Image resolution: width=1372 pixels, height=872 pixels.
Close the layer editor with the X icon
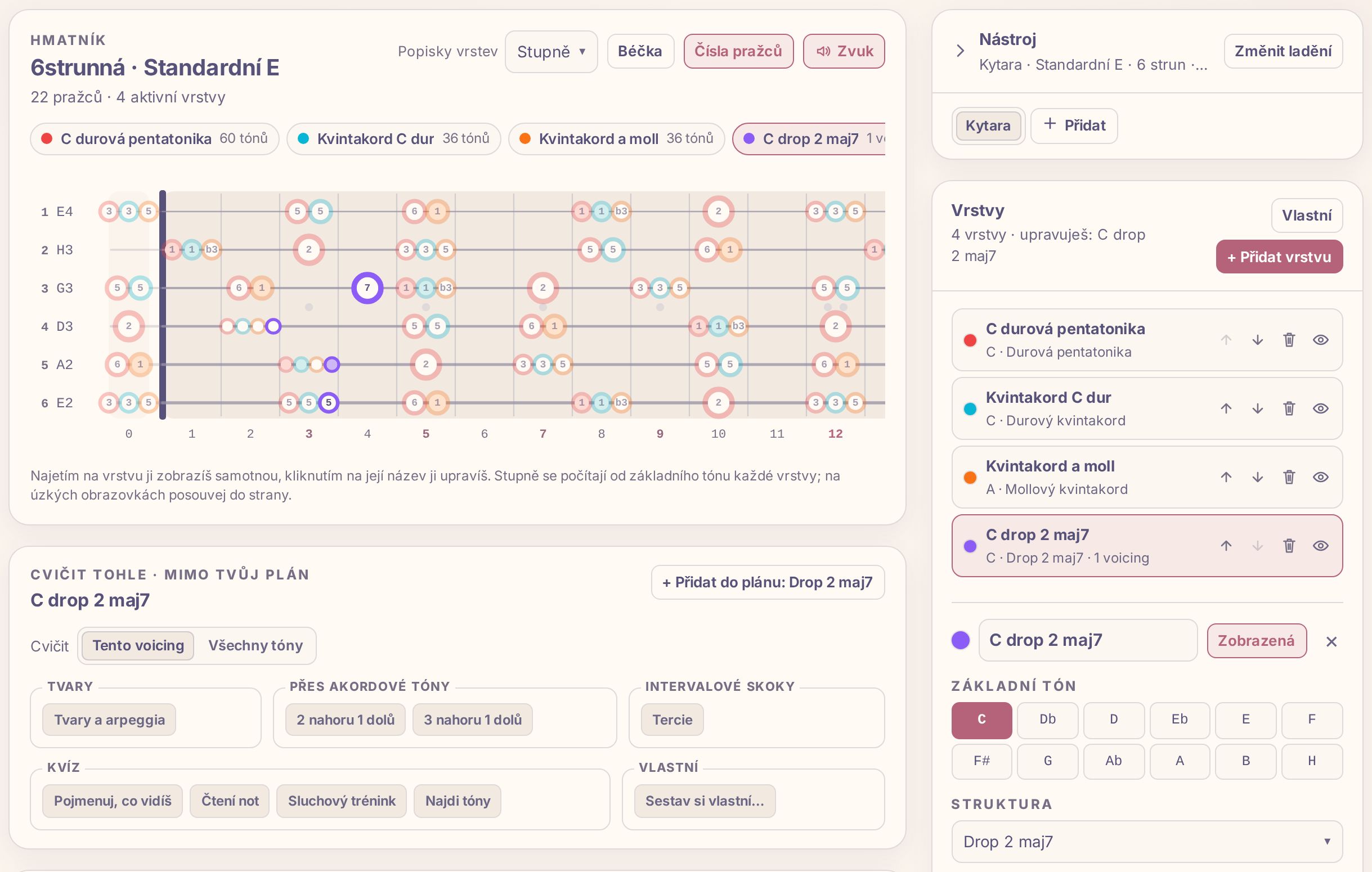click(x=1331, y=641)
